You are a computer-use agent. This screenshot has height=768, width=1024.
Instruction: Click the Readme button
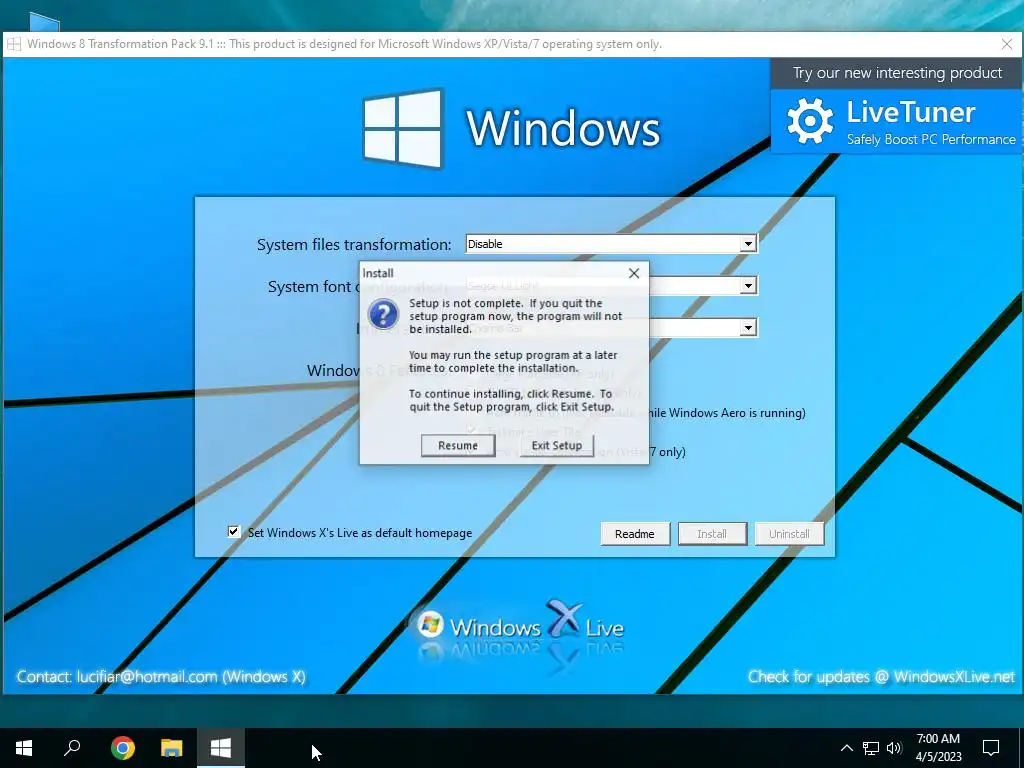coord(635,534)
